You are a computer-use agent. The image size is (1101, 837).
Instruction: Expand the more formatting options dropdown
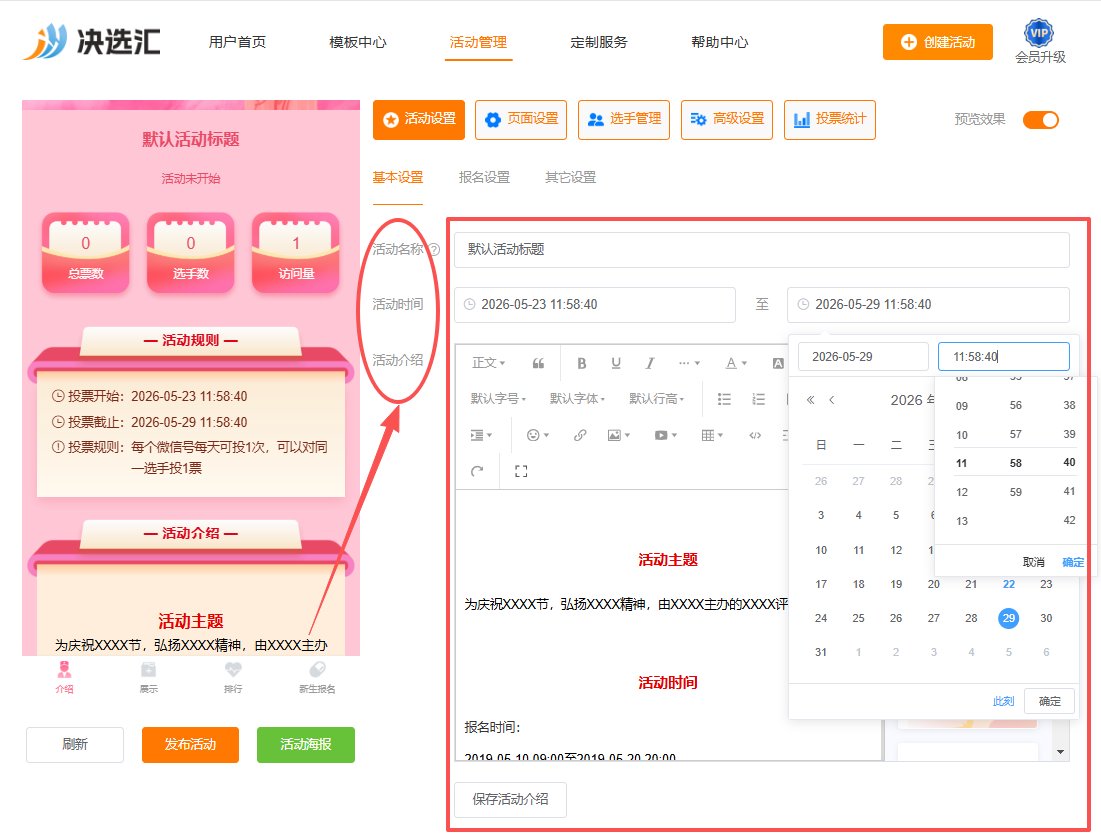tap(690, 363)
